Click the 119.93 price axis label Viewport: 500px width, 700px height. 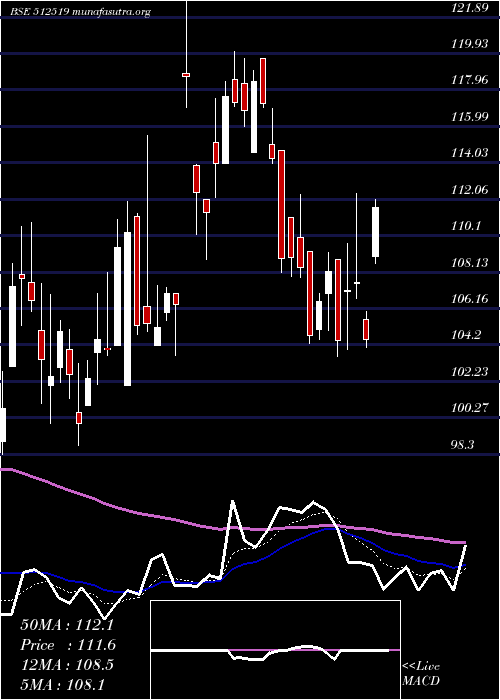point(470,44)
